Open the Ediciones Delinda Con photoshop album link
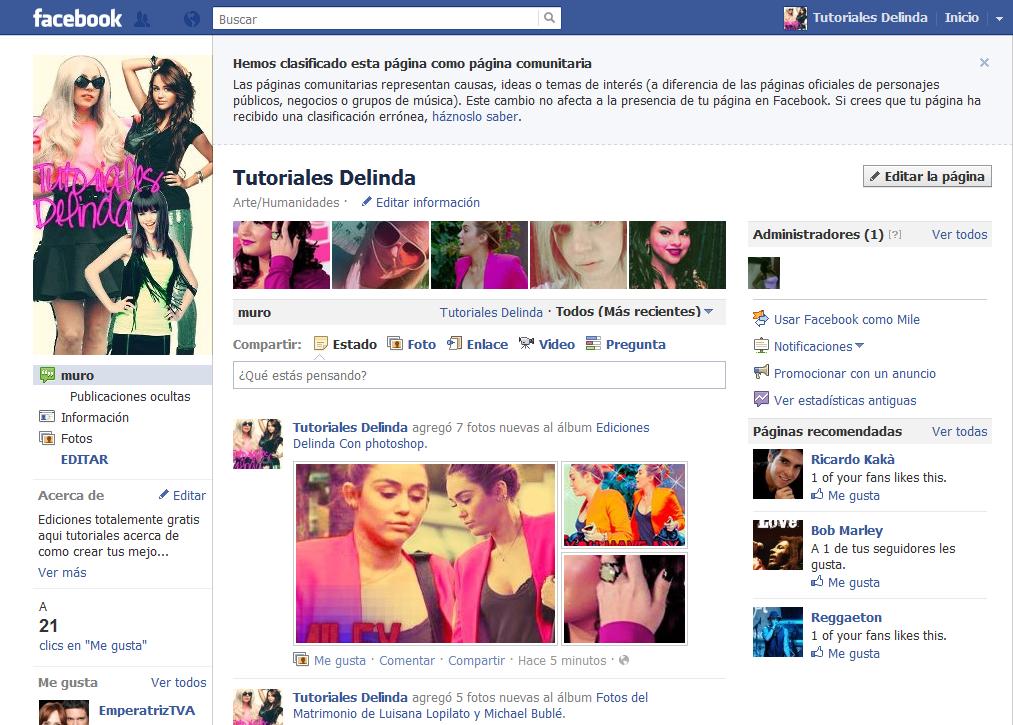 (x=471, y=436)
